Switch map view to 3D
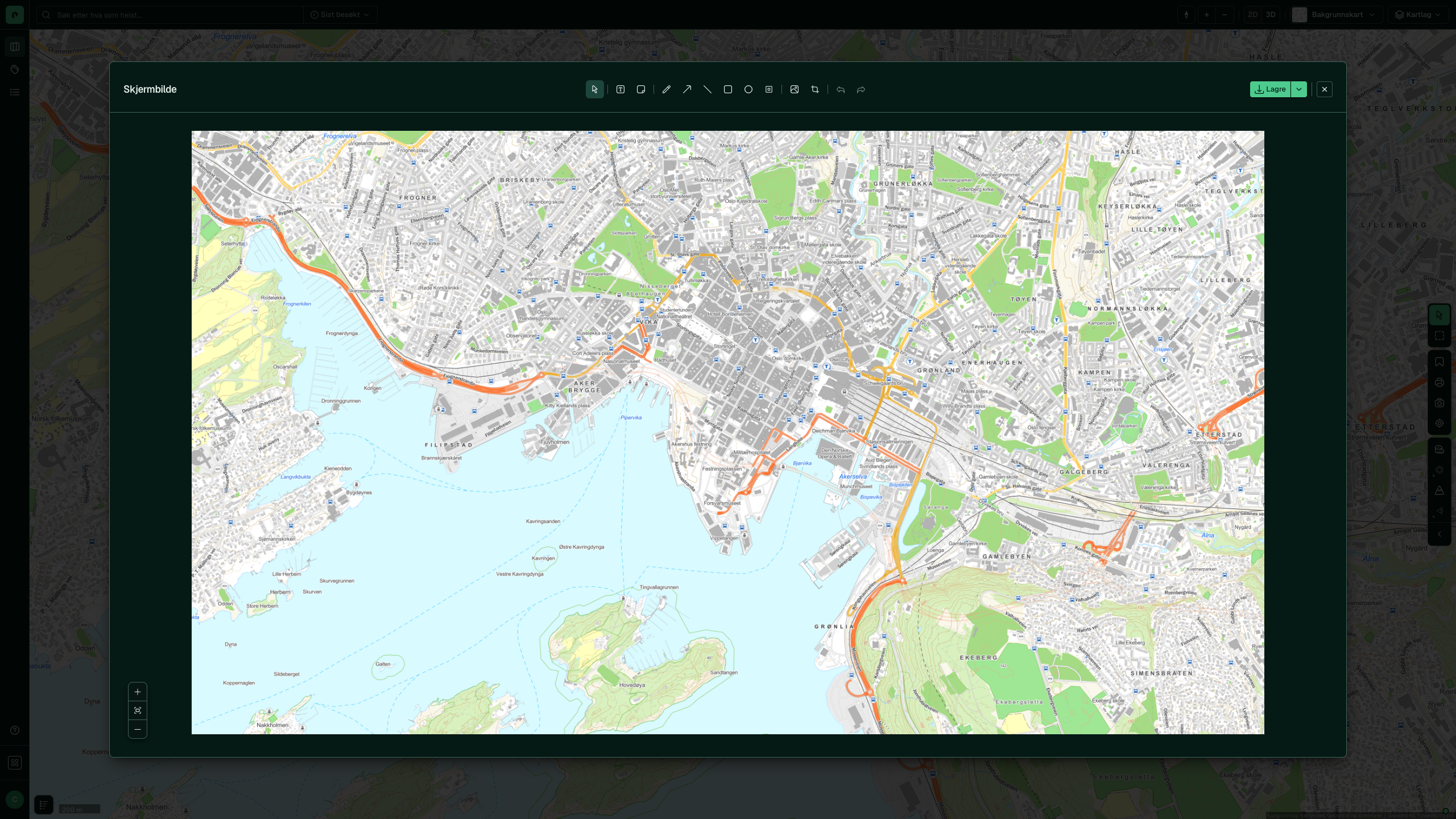1456x819 pixels. point(1271,15)
